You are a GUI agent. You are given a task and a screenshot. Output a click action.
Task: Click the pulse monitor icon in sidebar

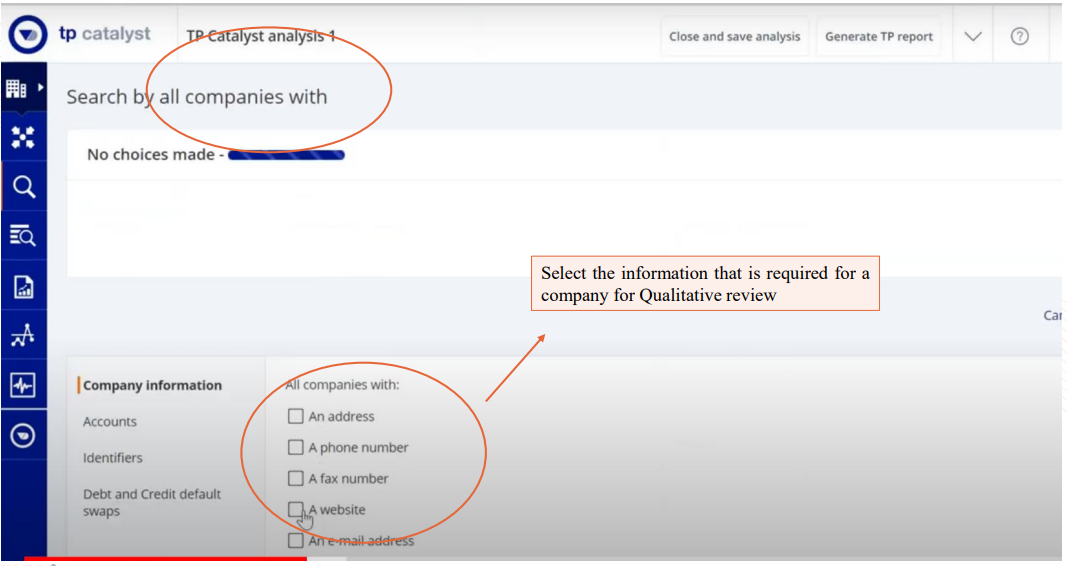pyautogui.click(x=23, y=385)
